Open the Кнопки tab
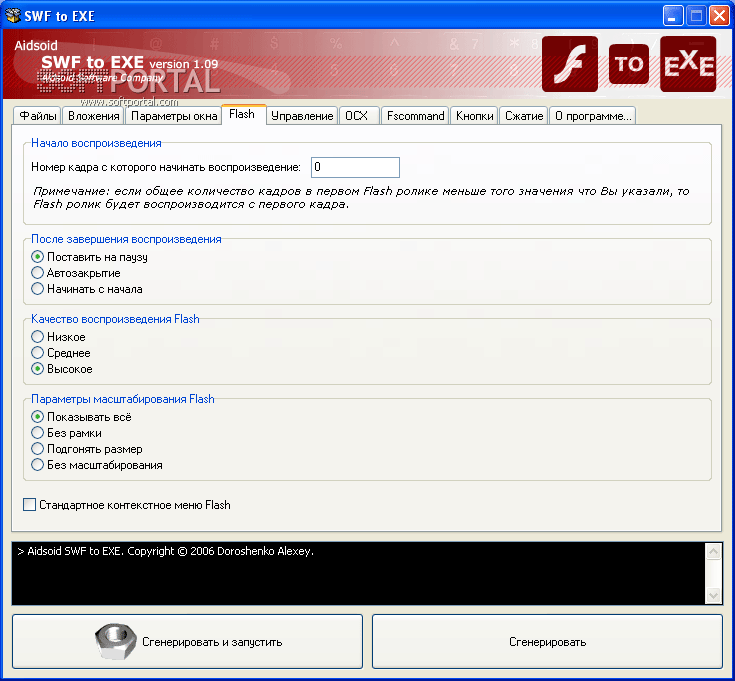This screenshot has width=735, height=681. tap(474, 116)
